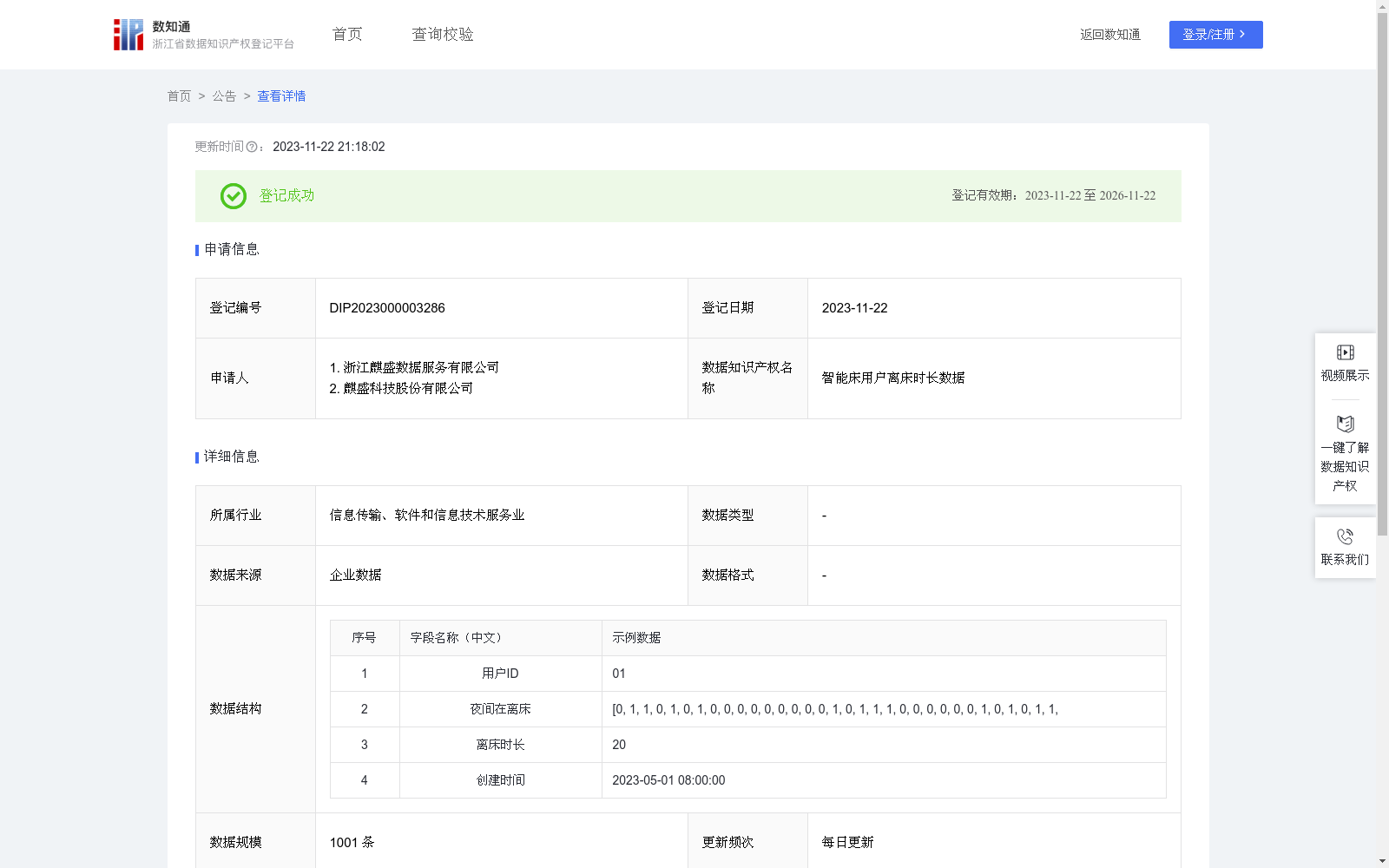Click the 申请信息 section heading
Screen dimensions: 1389x868
pos(231,250)
